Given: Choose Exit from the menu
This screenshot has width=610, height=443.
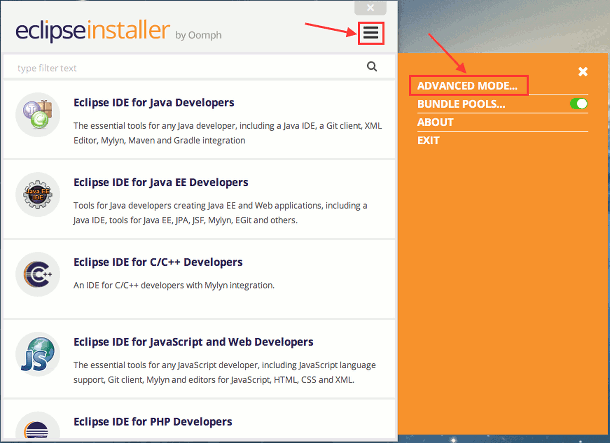Looking at the screenshot, I should pyautogui.click(x=428, y=140).
